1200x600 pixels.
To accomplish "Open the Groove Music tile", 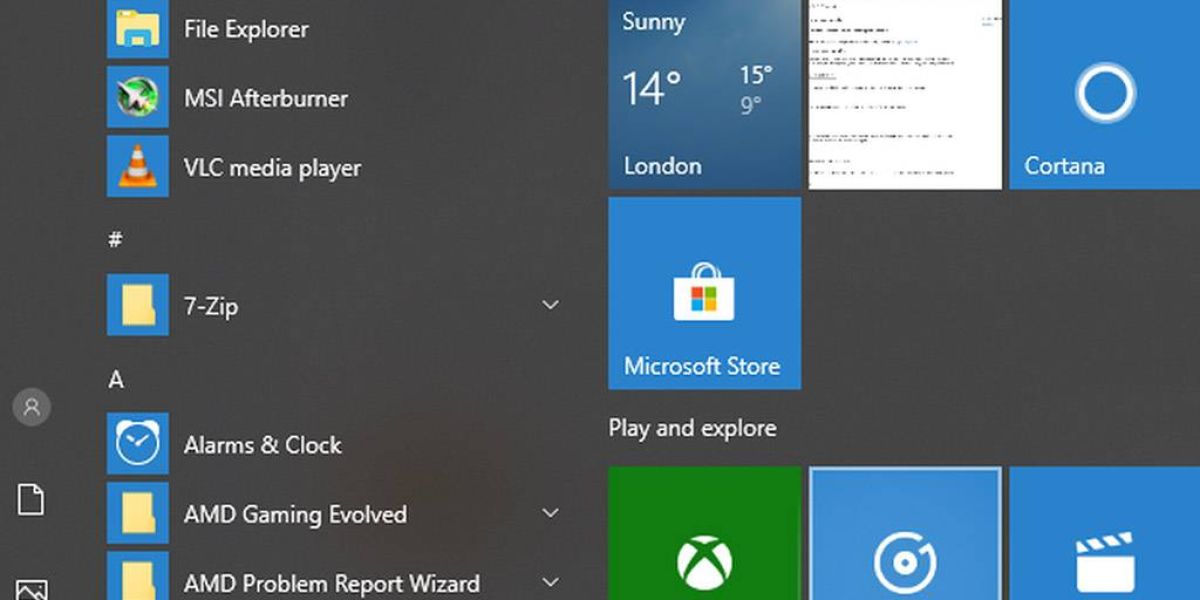I will coord(905,533).
